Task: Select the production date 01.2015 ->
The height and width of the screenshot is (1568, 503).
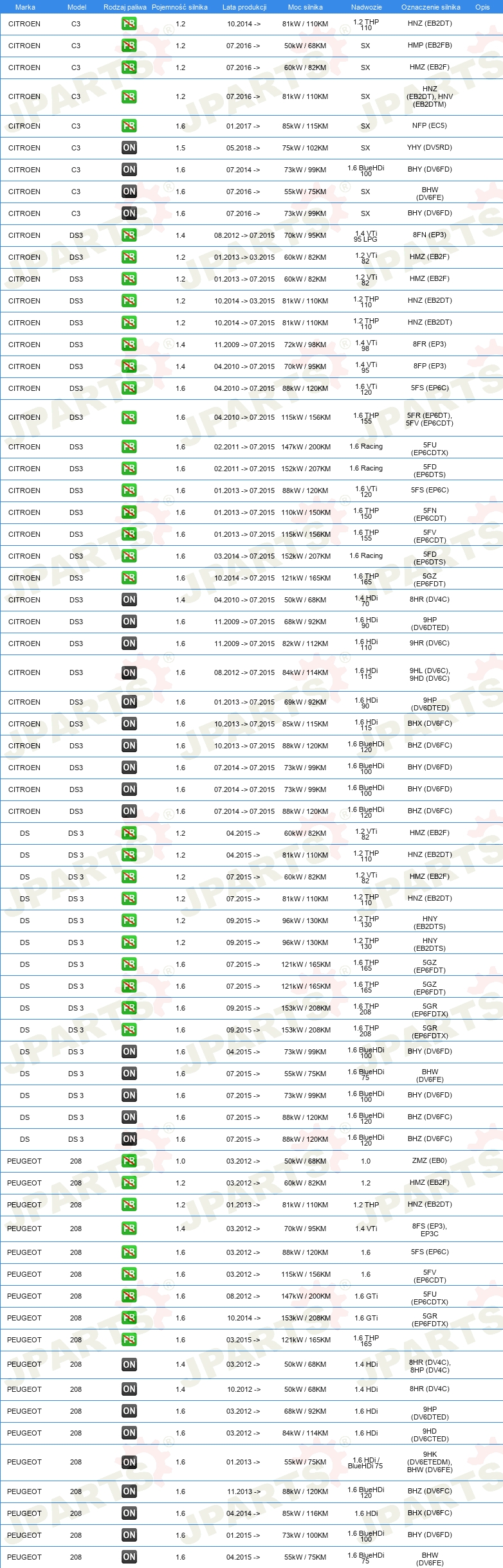Action: 243,1535
